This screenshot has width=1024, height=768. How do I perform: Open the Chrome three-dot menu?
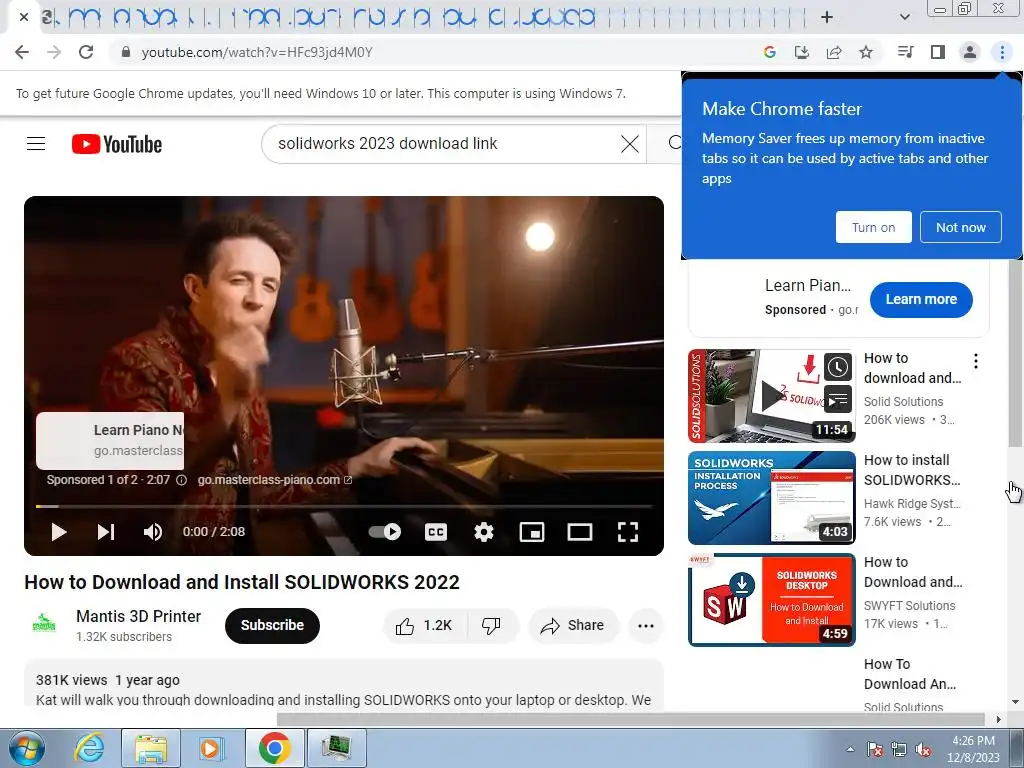pyautogui.click(x=1002, y=52)
